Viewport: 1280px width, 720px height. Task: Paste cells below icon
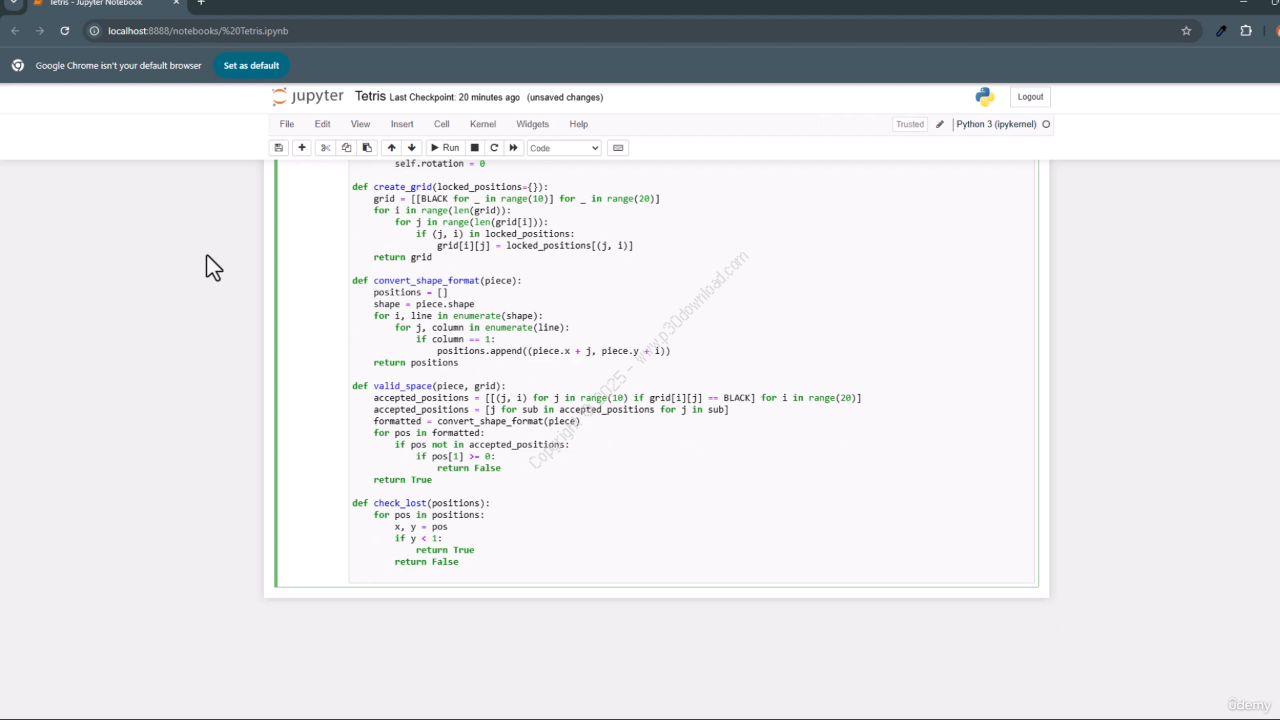coord(367,148)
